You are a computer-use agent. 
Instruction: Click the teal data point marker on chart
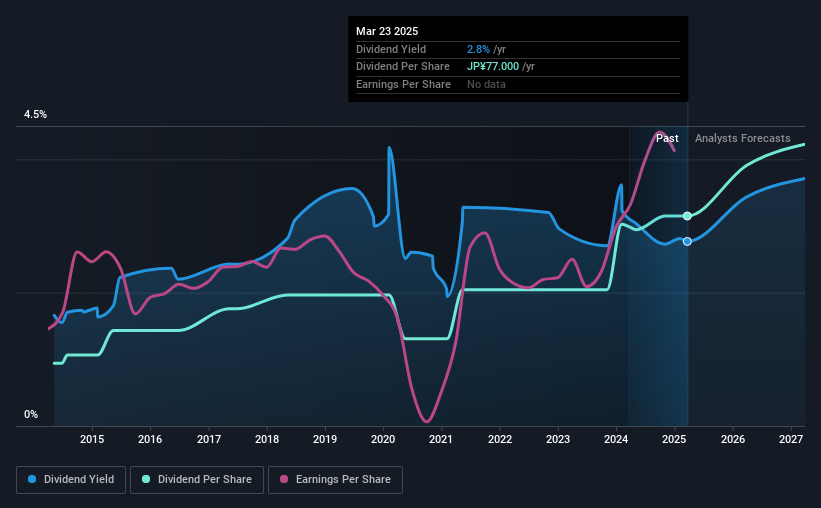tap(687, 216)
